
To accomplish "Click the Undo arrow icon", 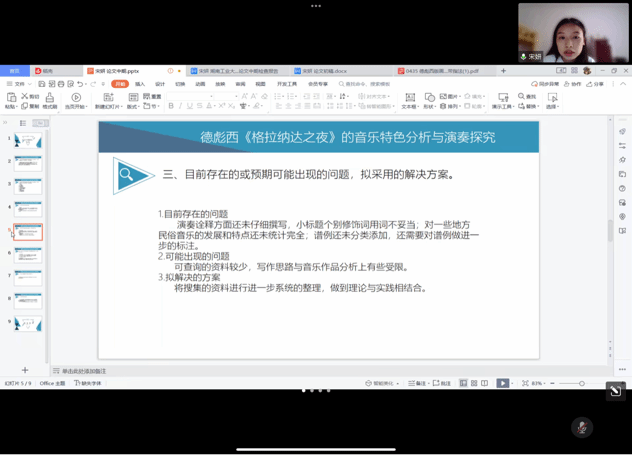I will pyautogui.click(x=80, y=84).
